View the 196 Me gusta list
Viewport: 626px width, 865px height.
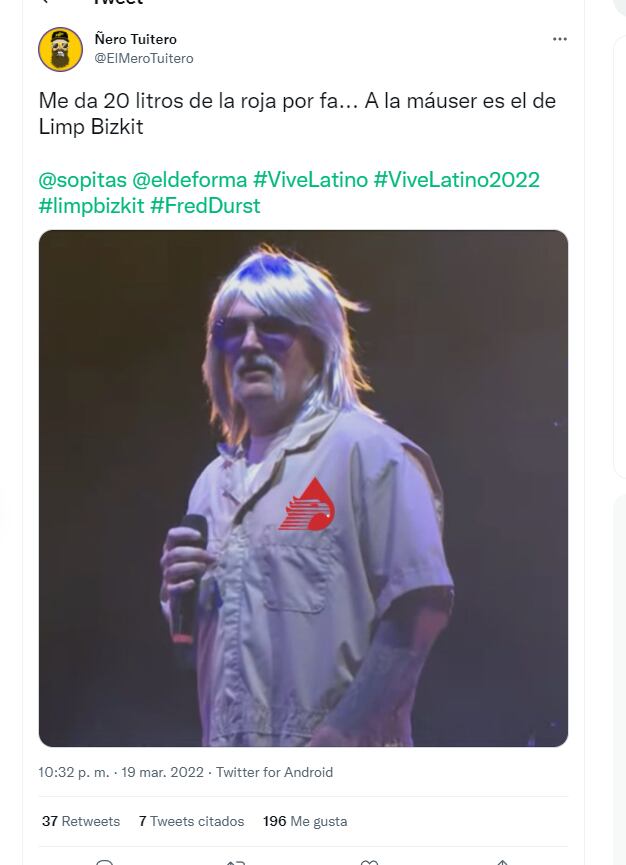click(305, 821)
